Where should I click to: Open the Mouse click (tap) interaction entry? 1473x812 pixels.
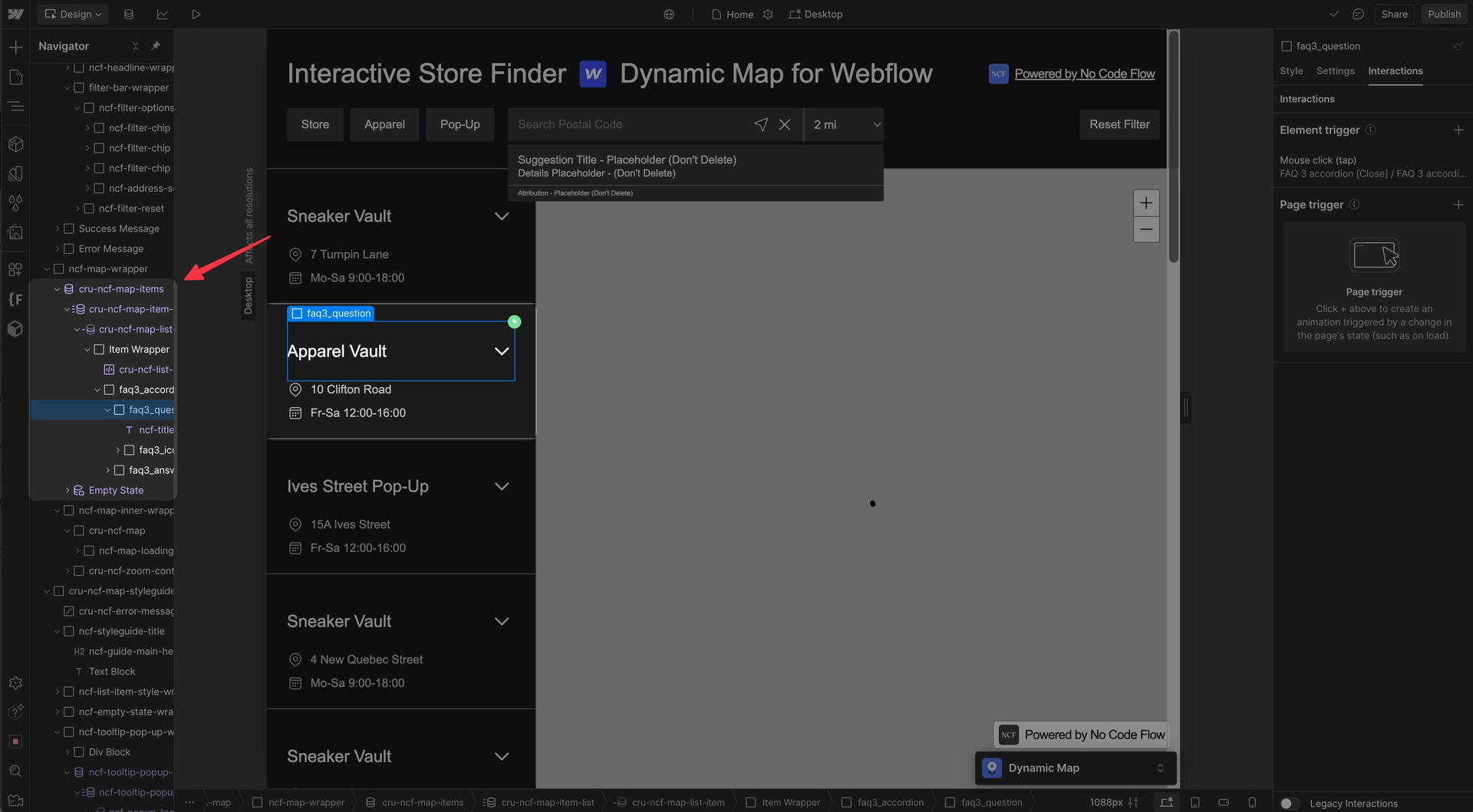pyautogui.click(x=1372, y=166)
